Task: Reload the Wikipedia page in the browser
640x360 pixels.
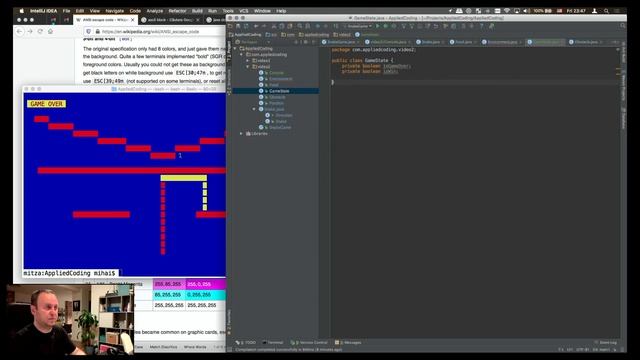Action: 40,31
